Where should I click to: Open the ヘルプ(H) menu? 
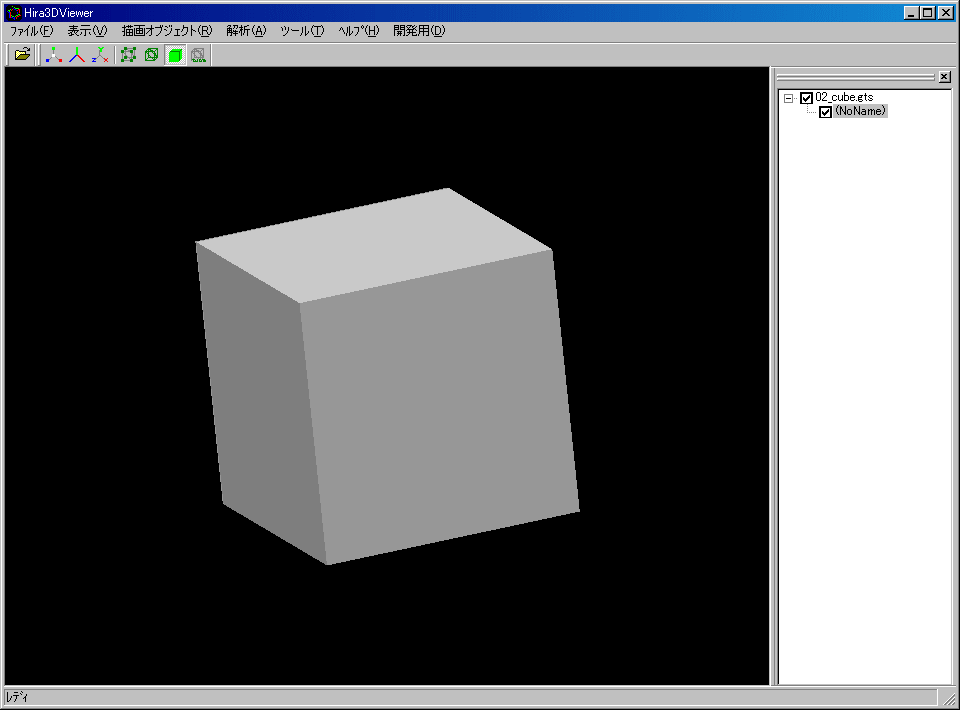[359, 31]
